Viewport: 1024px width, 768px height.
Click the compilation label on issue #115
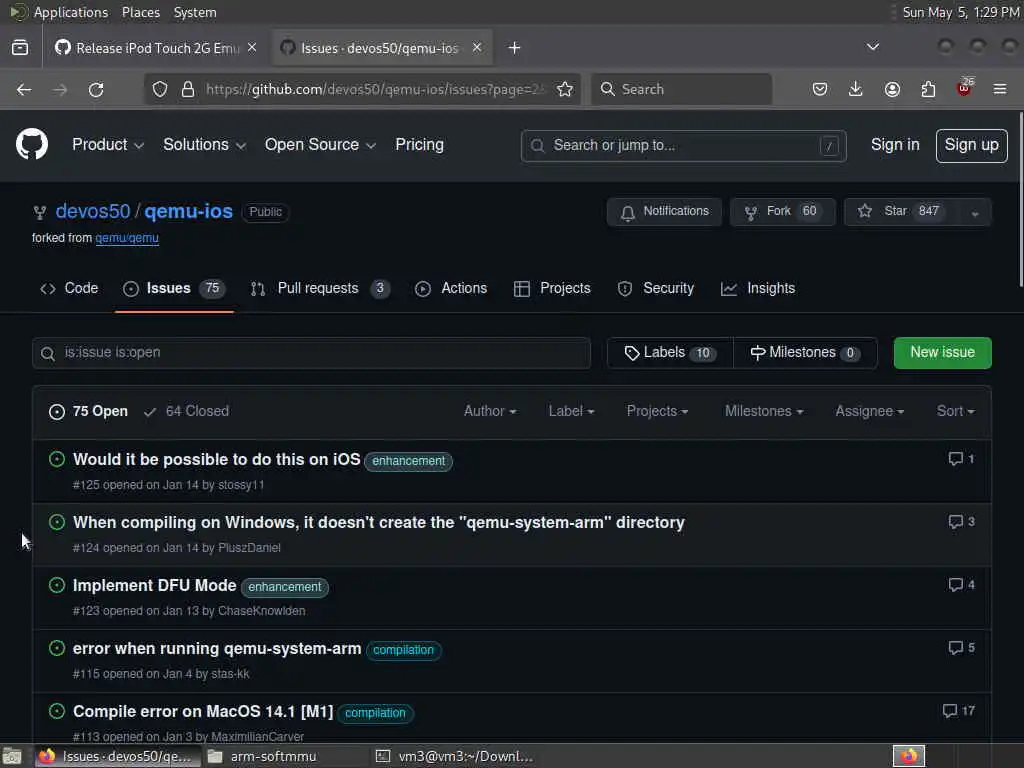404,650
